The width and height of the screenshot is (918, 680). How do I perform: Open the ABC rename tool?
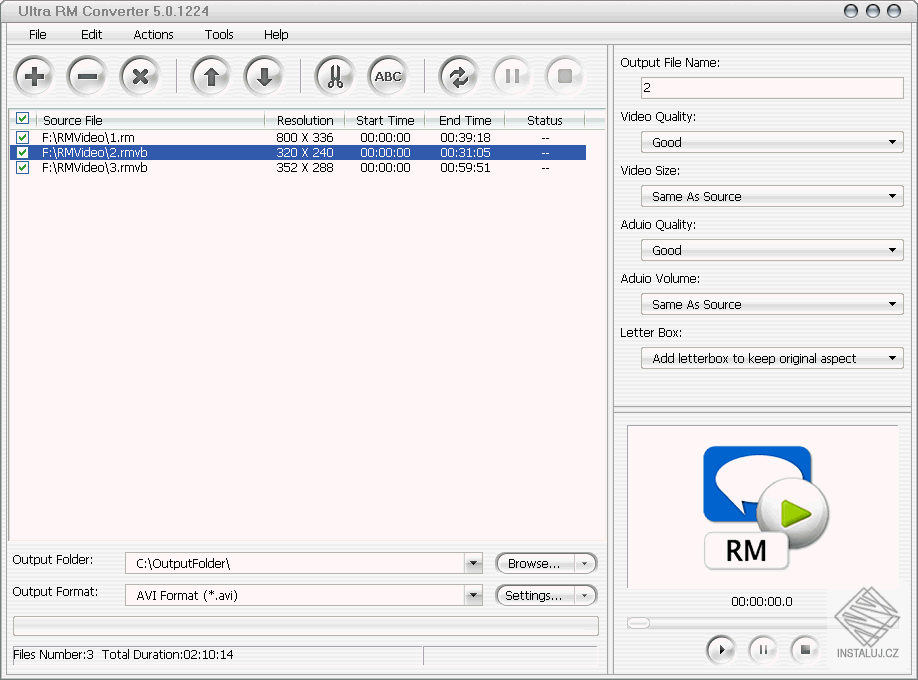pos(387,75)
